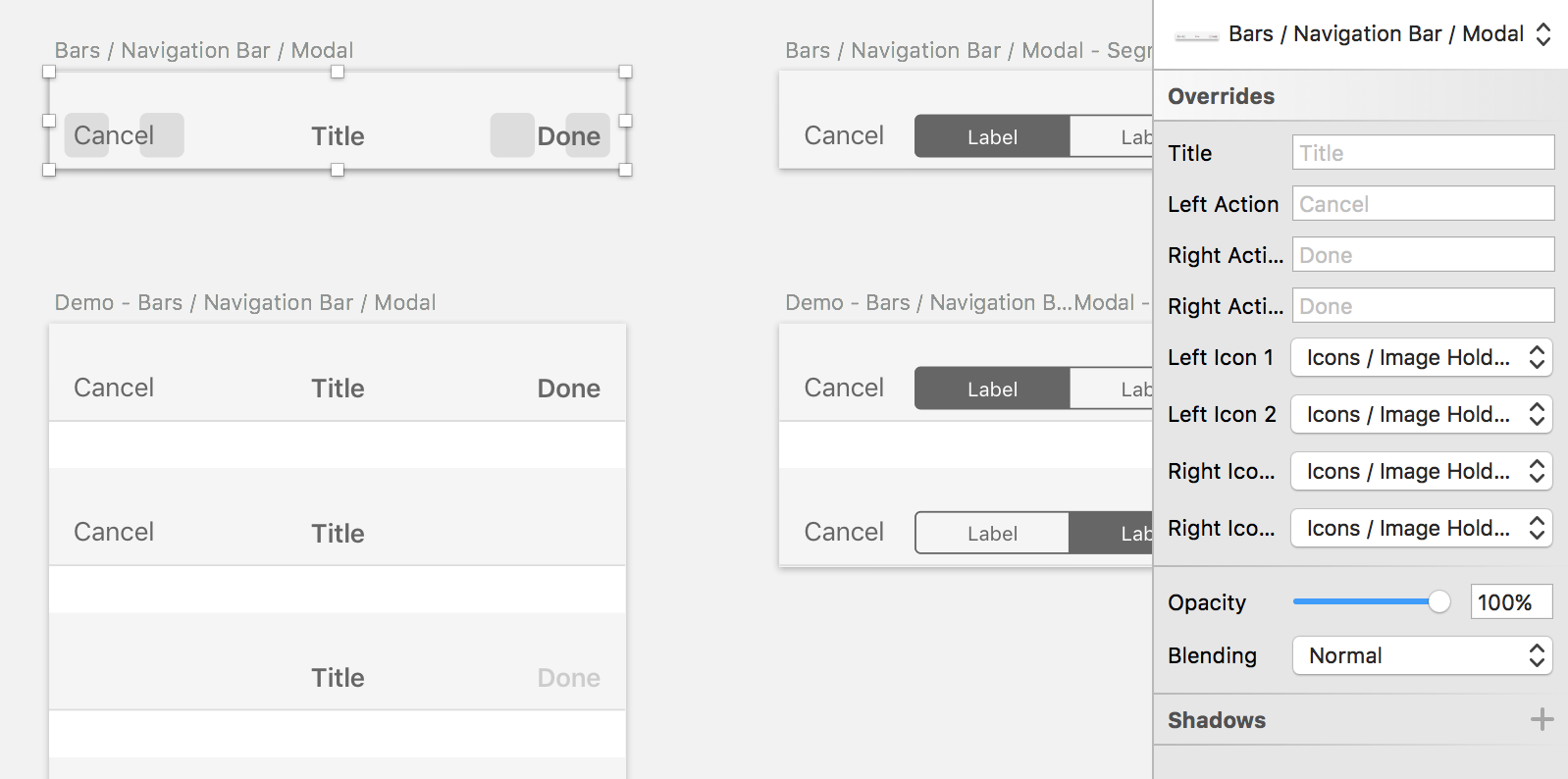Image resolution: width=1568 pixels, height=779 pixels.
Task: Click the dark Label segment in top segmented bar
Action: click(992, 136)
